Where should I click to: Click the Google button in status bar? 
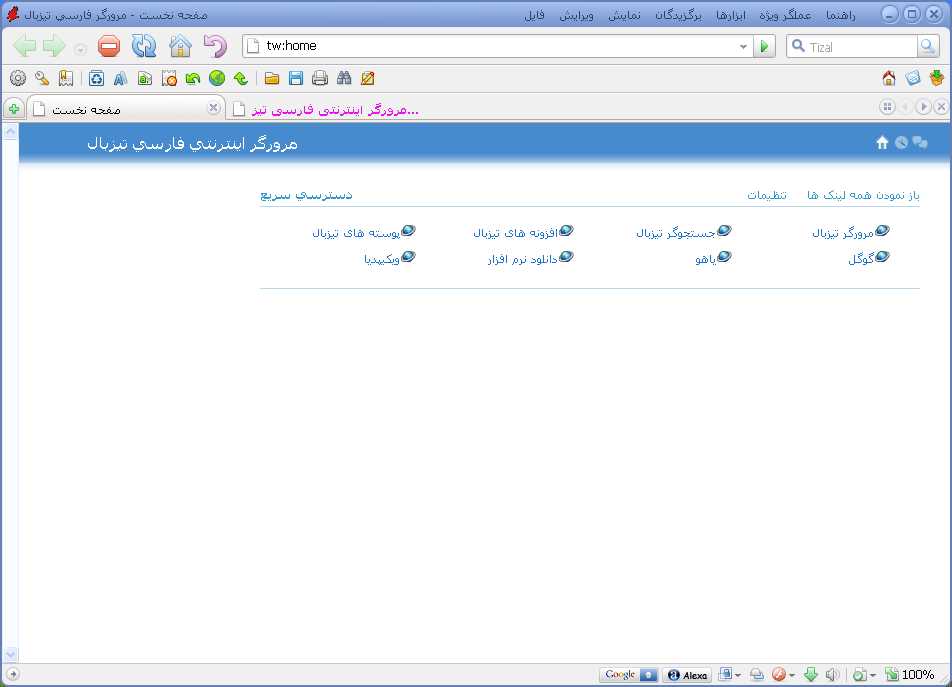629,675
